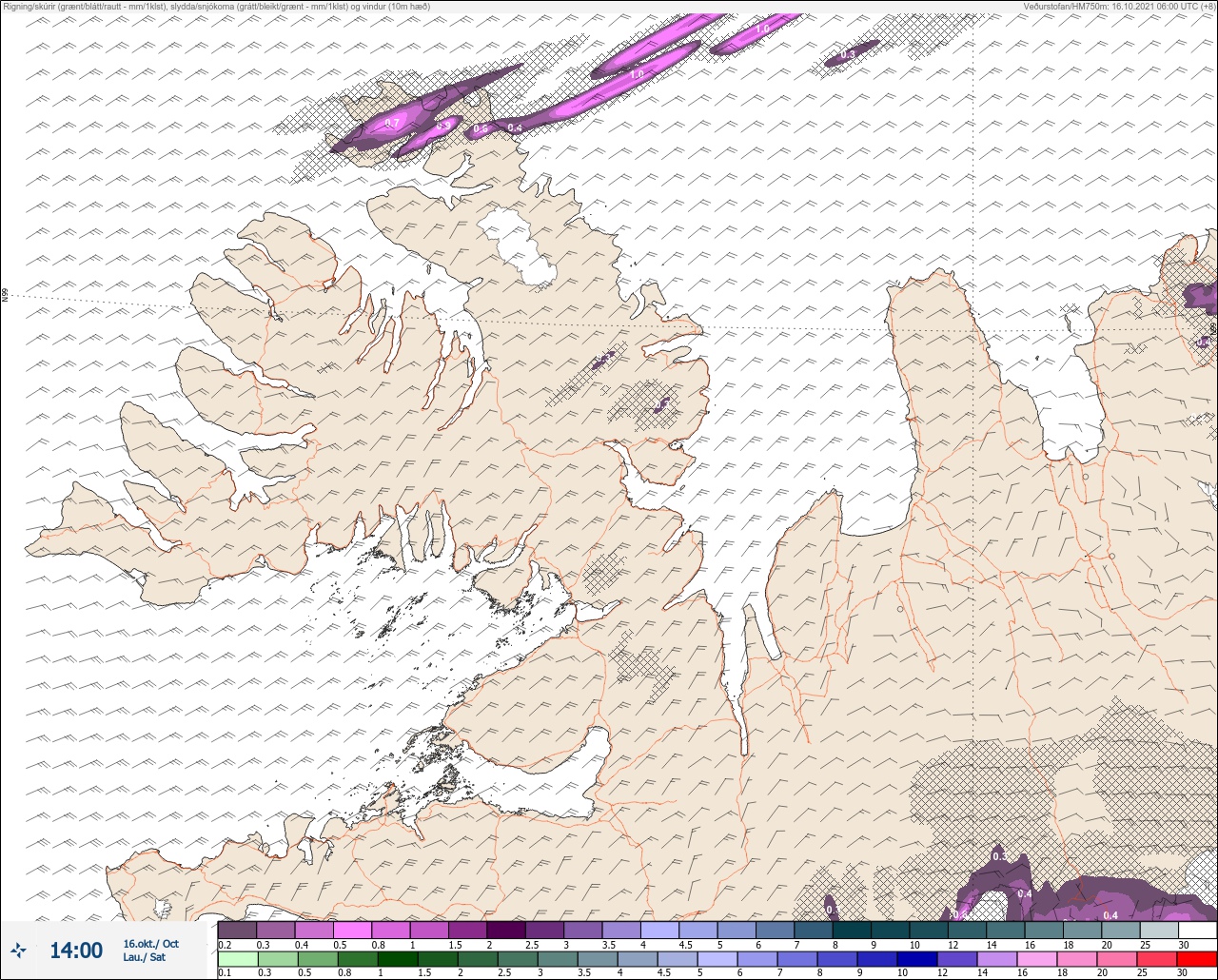1218x980 pixels.
Task: Click the '0.6' precipitation label on the map
Action: (481, 128)
